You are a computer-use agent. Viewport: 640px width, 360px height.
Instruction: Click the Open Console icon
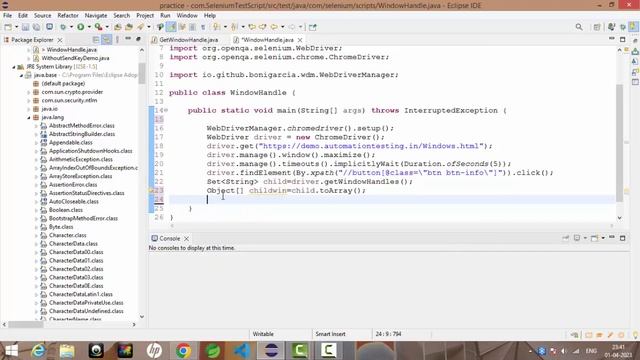(x=594, y=238)
